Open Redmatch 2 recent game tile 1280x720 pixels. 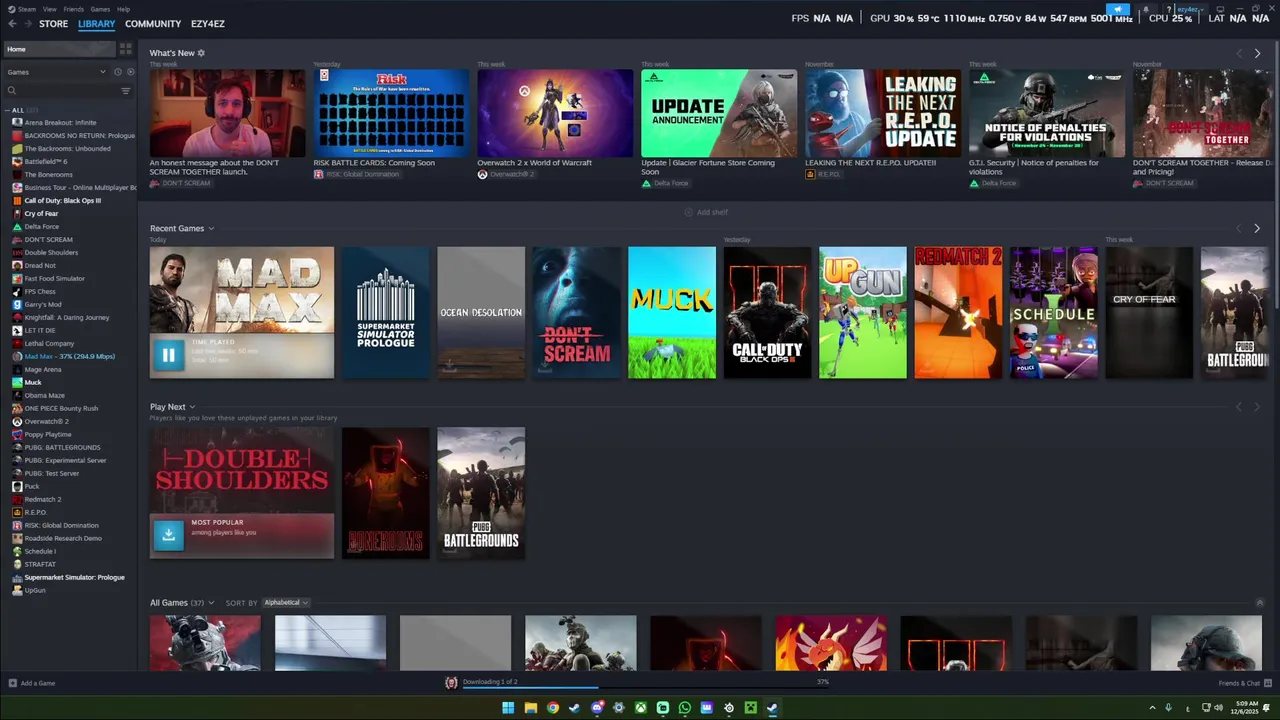coord(958,313)
